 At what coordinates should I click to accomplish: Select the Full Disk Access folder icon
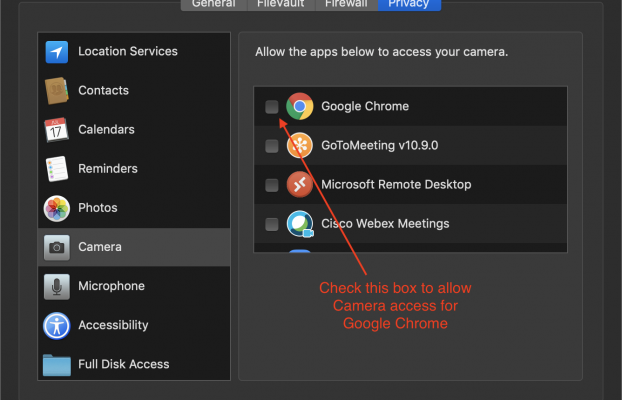(57, 364)
